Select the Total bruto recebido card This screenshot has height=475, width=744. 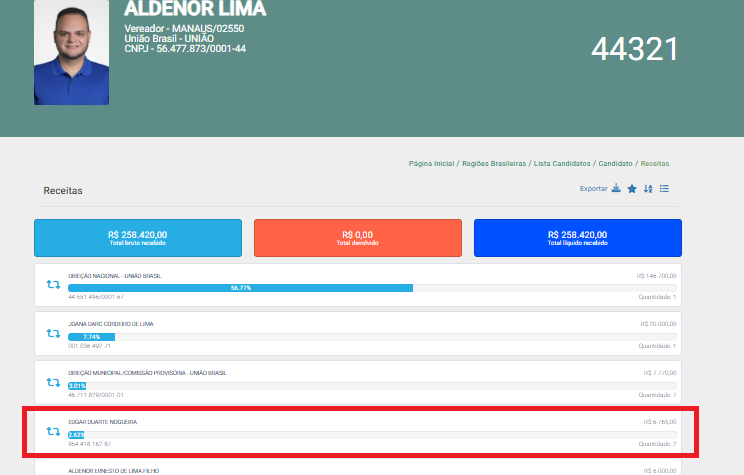pos(138,238)
